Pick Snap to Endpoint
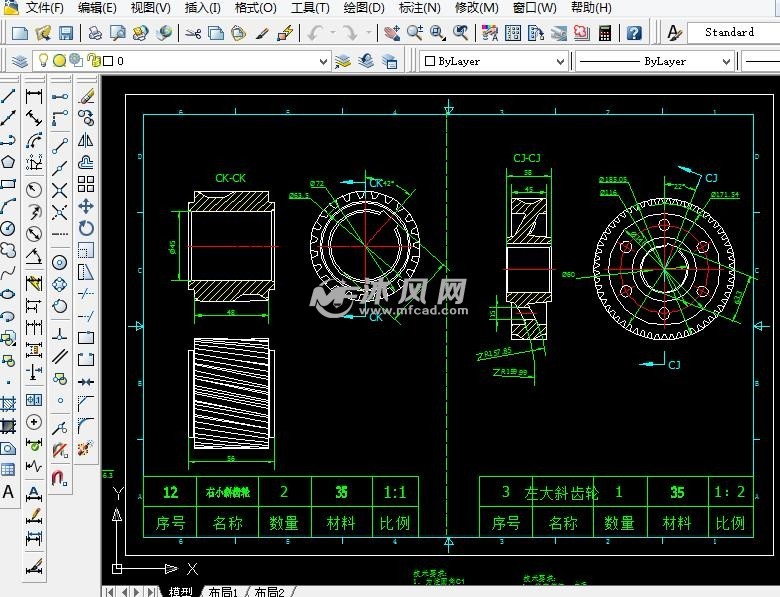The height and width of the screenshot is (597, 780). click(60, 146)
